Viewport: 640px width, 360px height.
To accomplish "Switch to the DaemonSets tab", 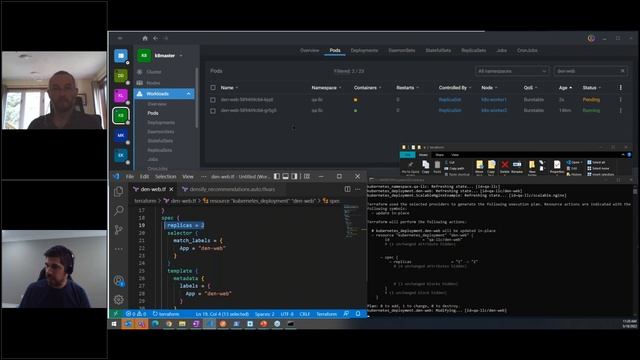I will [x=402, y=51].
